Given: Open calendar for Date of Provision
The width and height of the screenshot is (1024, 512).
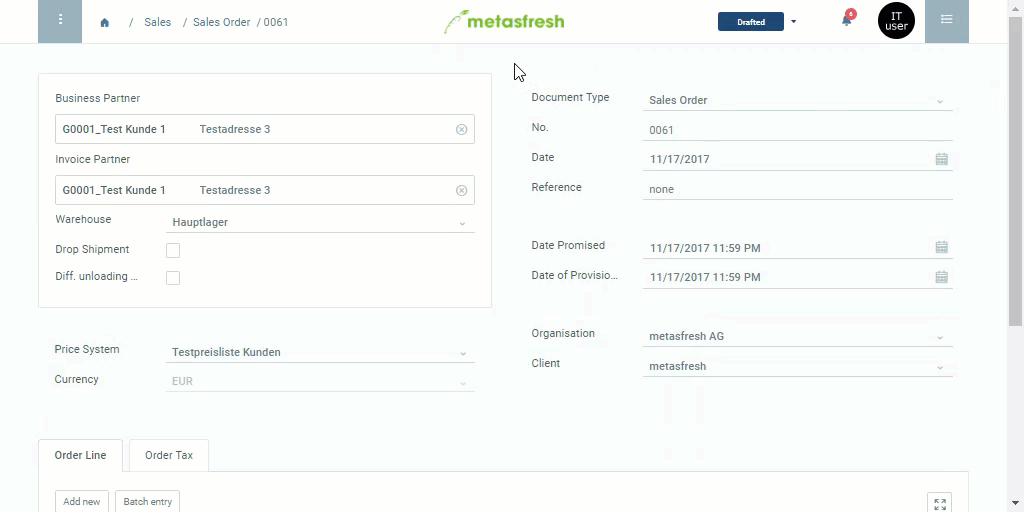Looking at the screenshot, I should (941, 277).
